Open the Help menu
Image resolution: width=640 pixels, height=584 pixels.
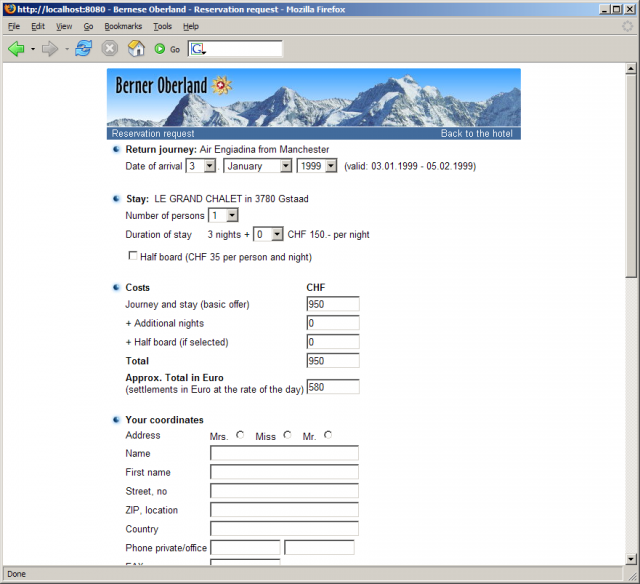(x=191, y=27)
